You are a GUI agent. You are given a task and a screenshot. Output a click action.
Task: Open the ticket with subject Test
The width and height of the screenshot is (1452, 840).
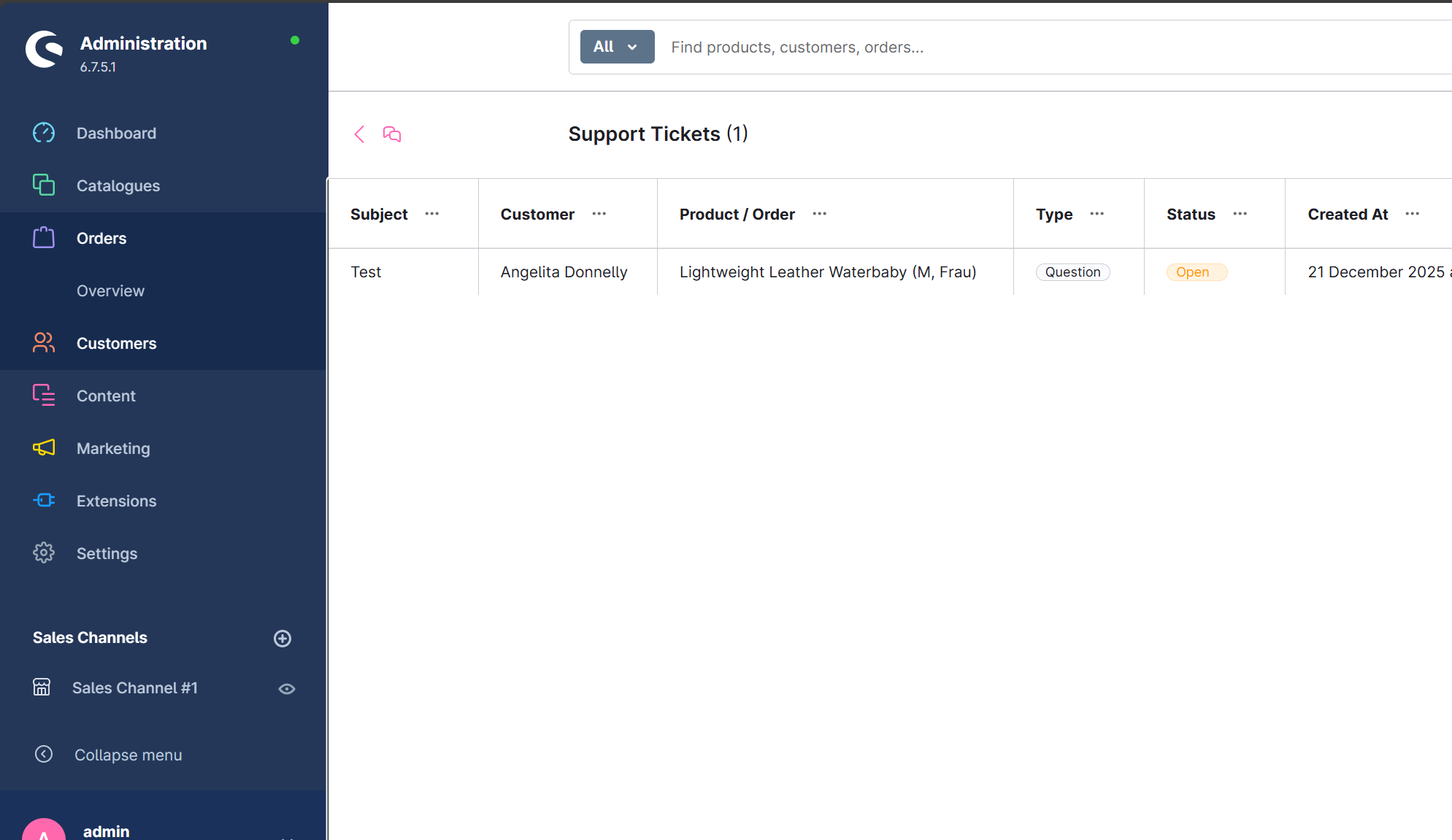366,272
